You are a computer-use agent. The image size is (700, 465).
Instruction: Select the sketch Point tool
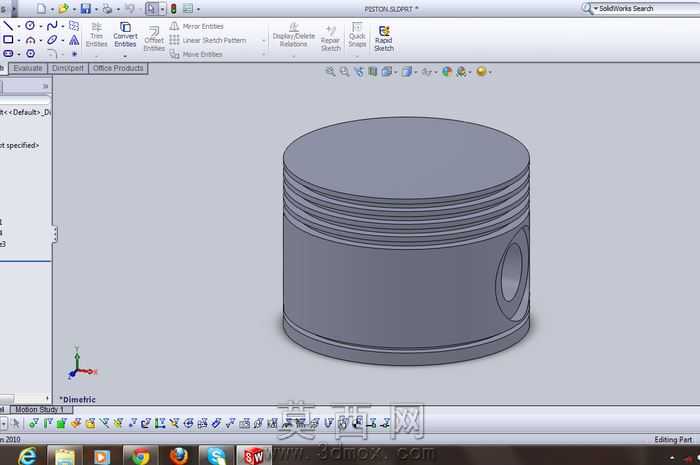pos(74,54)
